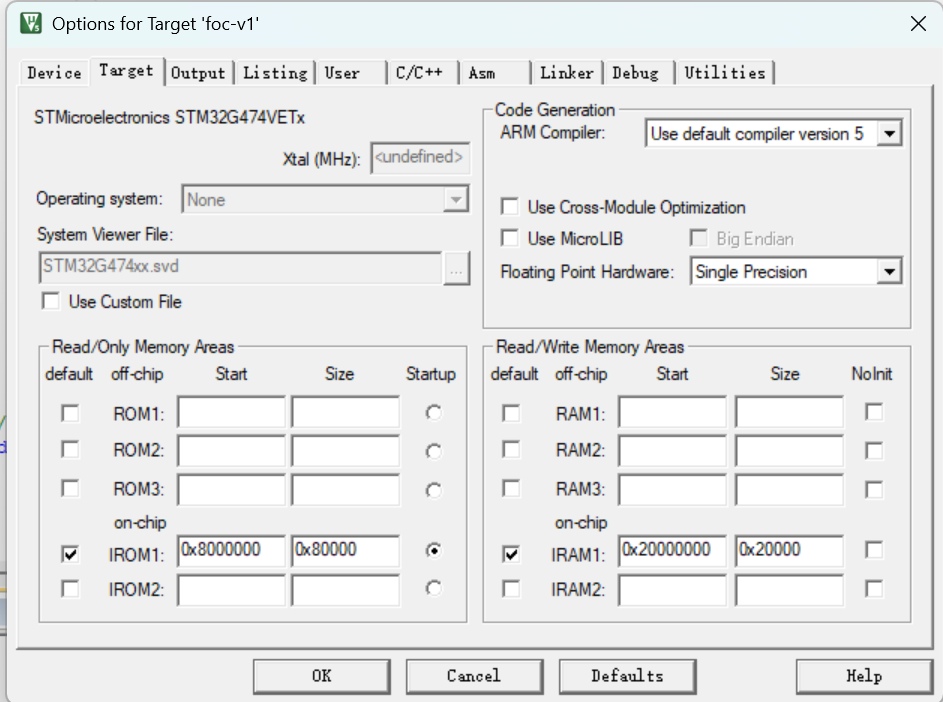Enable NoInit for RAM1
This screenshot has width=943, height=702.
point(874,412)
